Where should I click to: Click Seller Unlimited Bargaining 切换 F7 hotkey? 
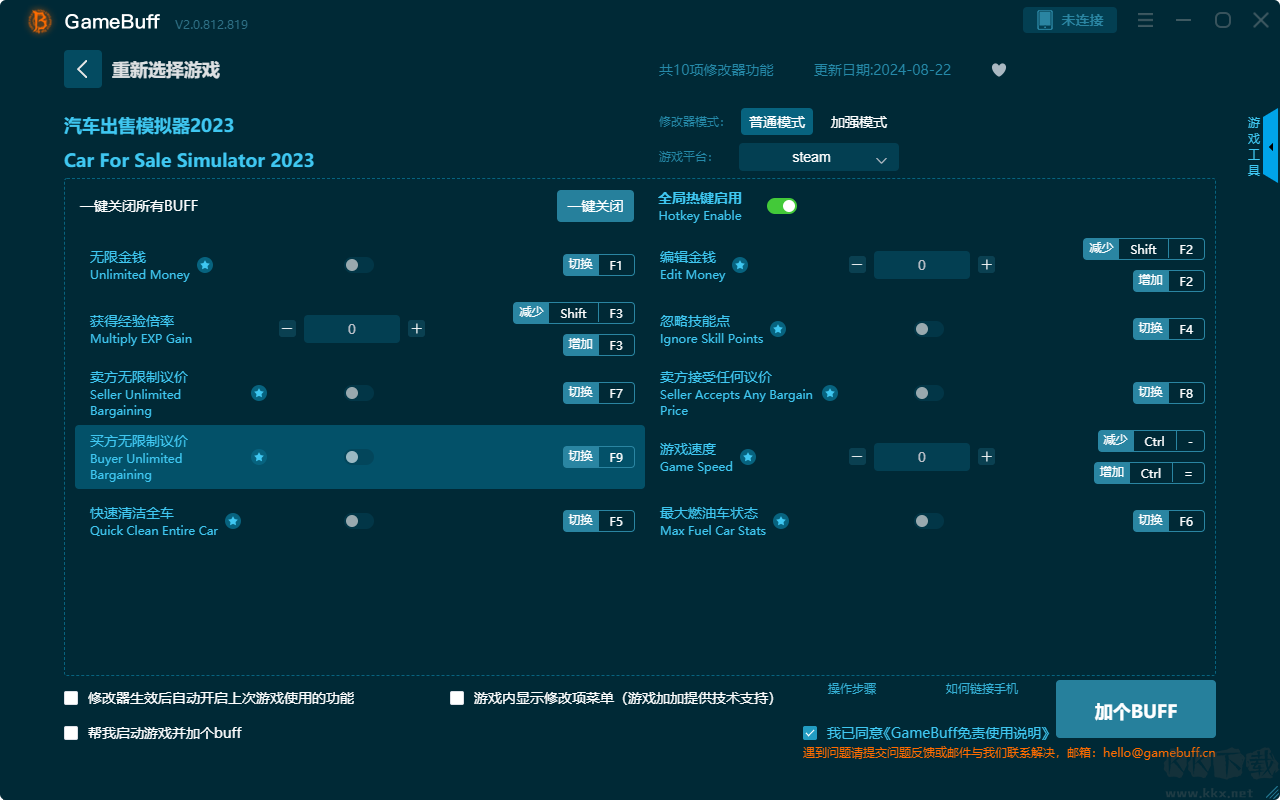pos(599,393)
